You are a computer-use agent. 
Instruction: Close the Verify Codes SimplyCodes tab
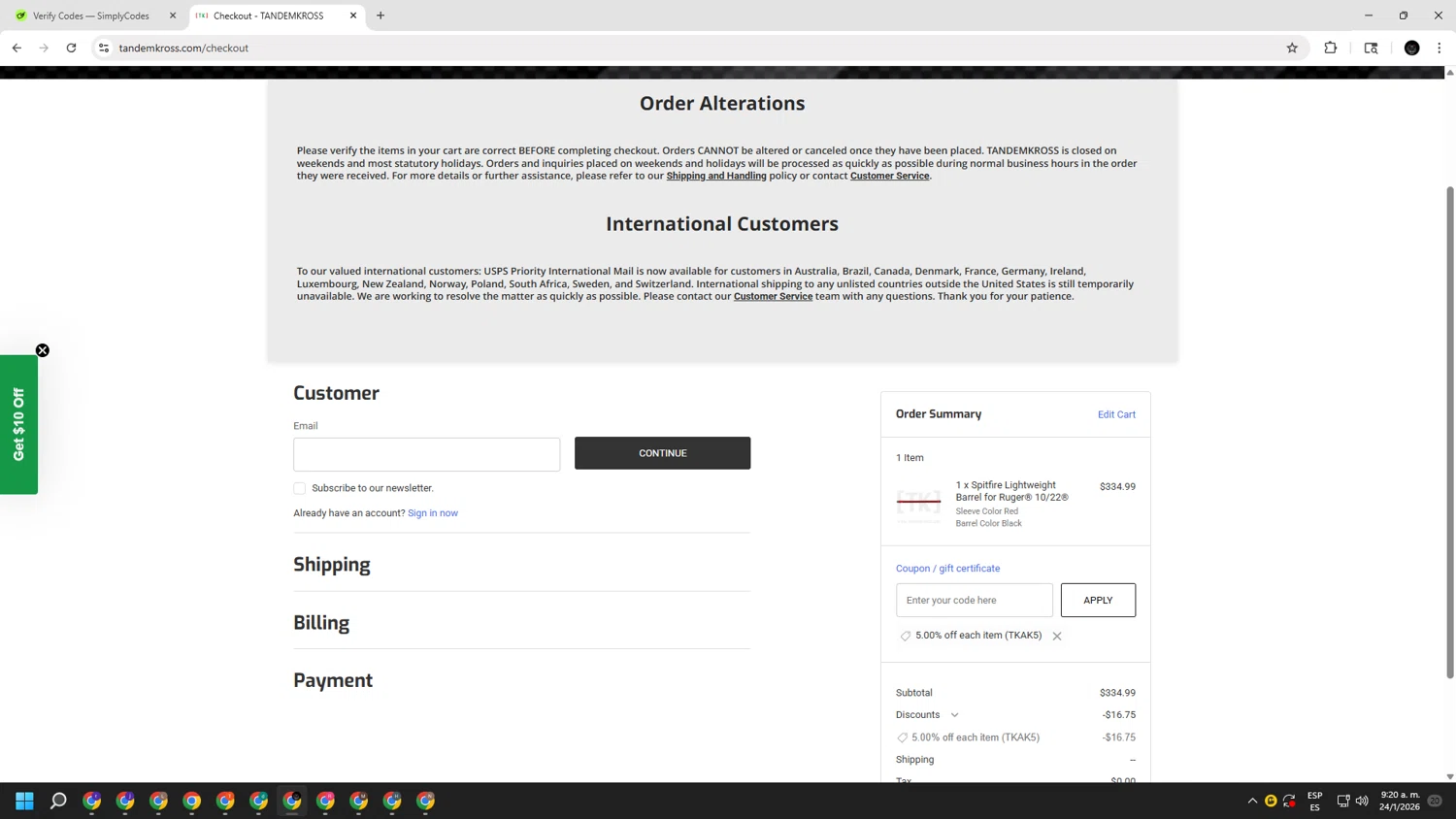(173, 16)
